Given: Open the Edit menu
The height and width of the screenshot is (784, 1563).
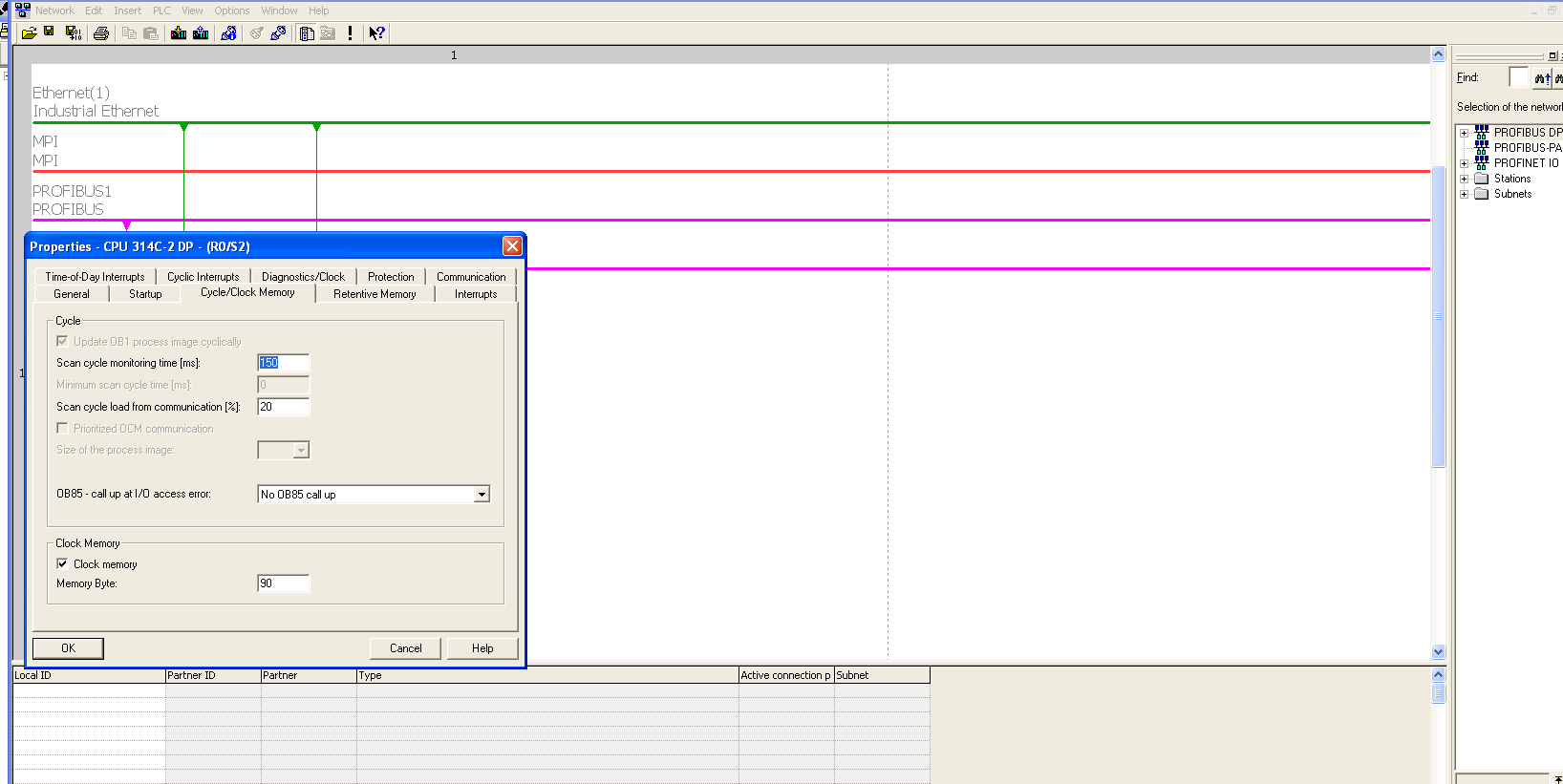Looking at the screenshot, I should [94, 11].
